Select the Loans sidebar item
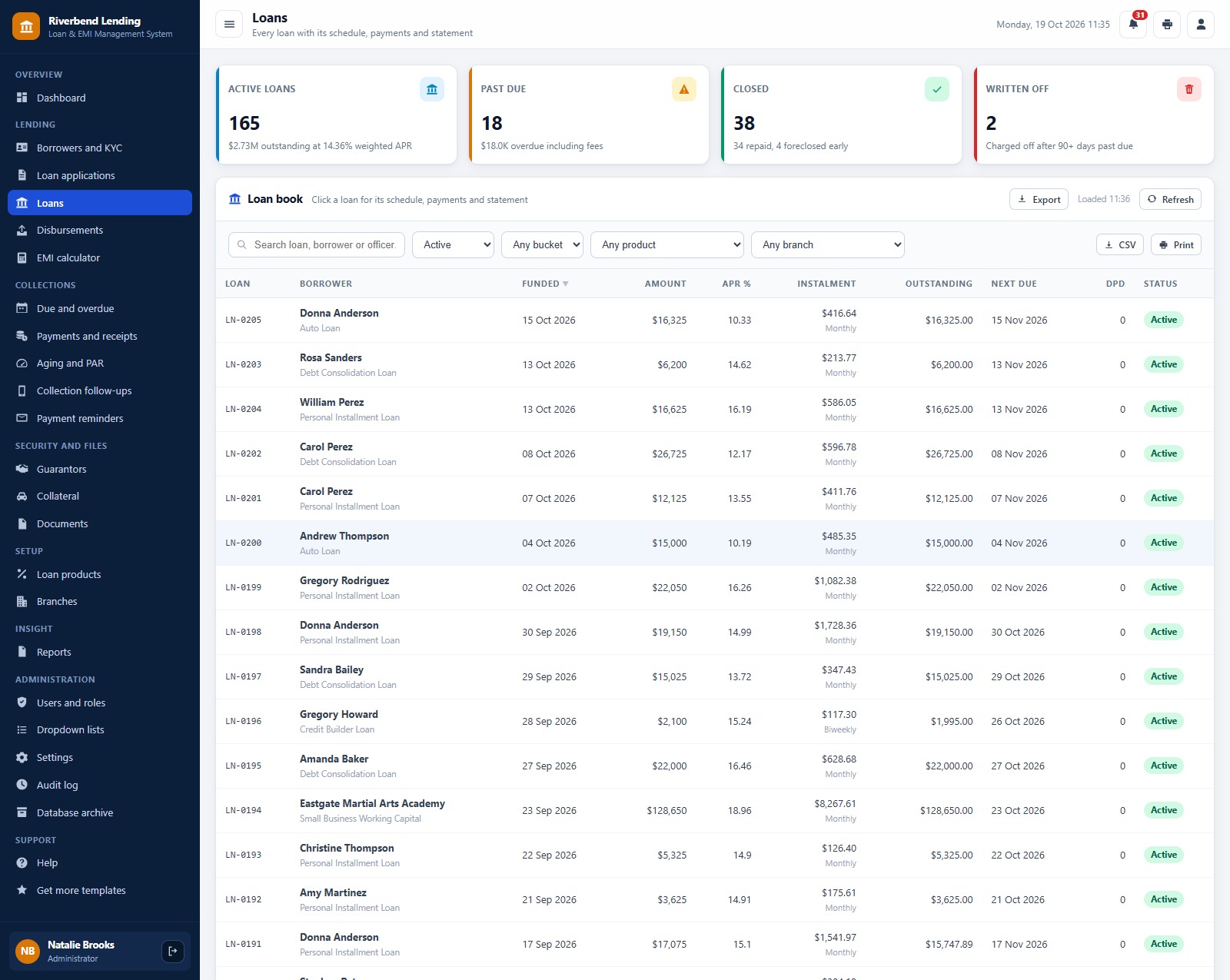The width and height of the screenshot is (1230, 980). tap(100, 203)
